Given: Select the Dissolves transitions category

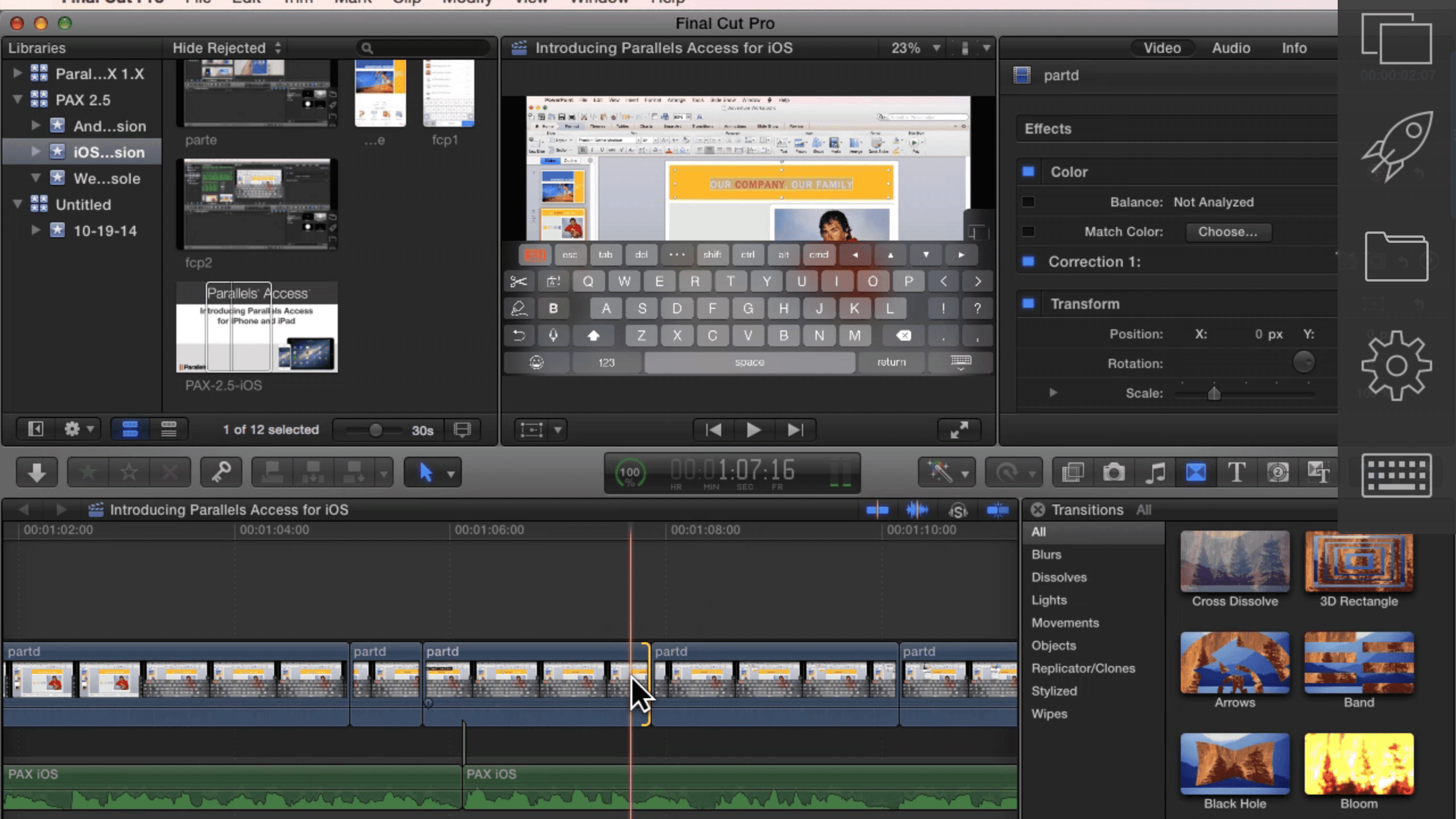Looking at the screenshot, I should coord(1059,577).
